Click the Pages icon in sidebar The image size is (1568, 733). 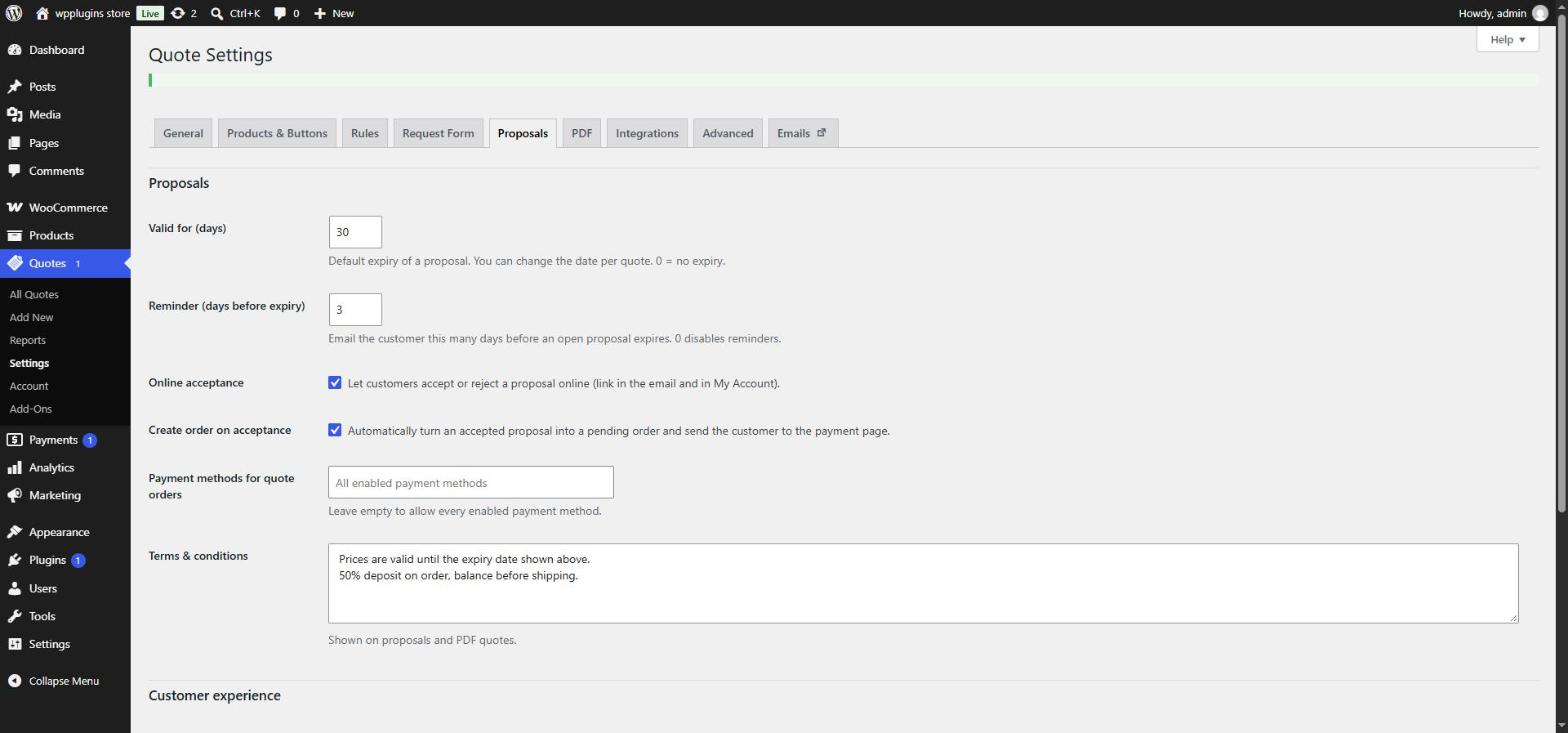pos(14,143)
